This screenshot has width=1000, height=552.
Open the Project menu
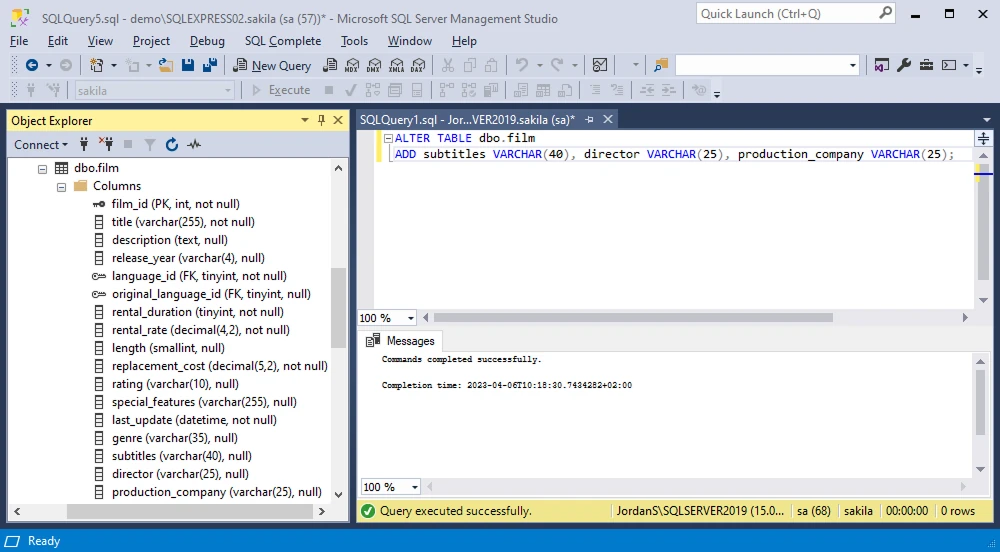coord(151,41)
